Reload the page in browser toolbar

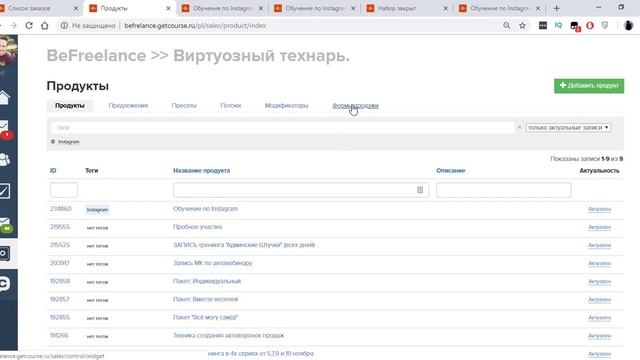point(29,25)
